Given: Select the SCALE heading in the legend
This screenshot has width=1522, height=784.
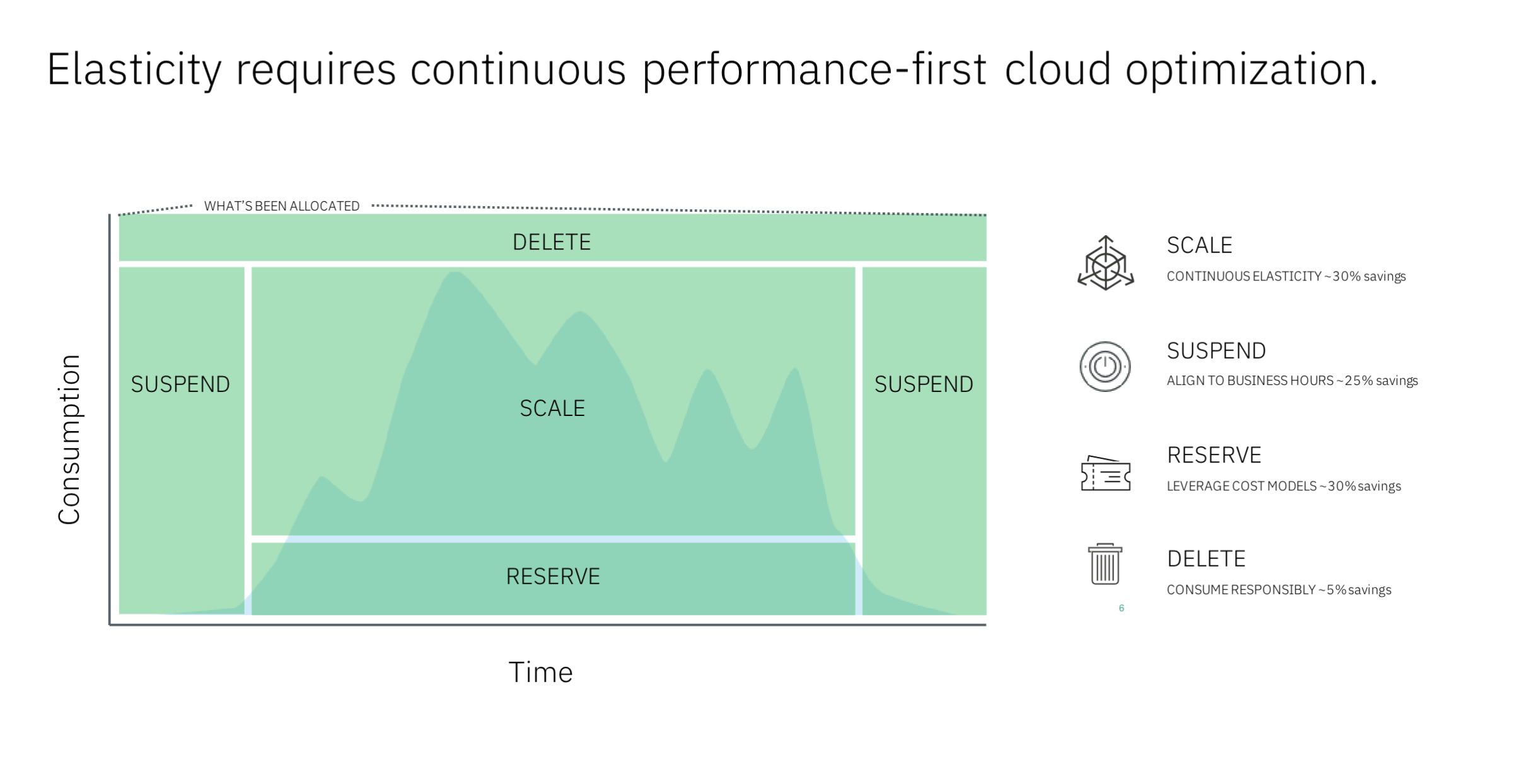Looking at the screenshot, I should click(x=1199, y=245).
